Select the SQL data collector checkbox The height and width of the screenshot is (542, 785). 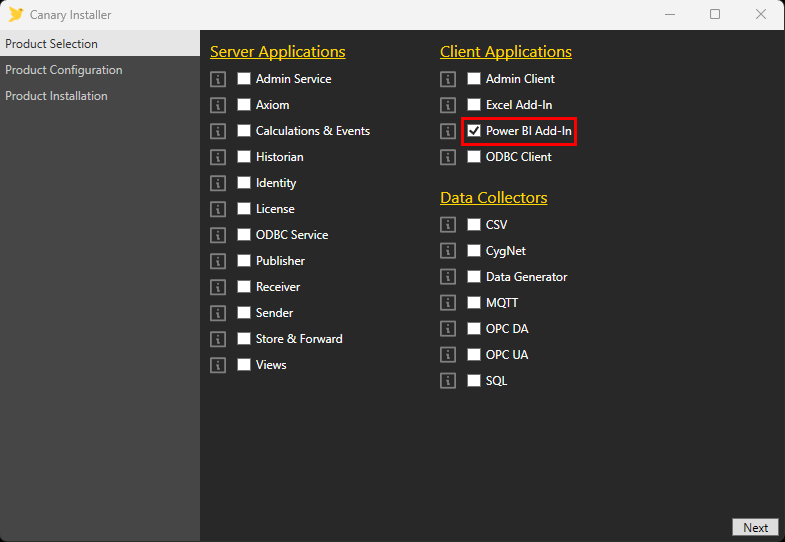tap(475, 381)
